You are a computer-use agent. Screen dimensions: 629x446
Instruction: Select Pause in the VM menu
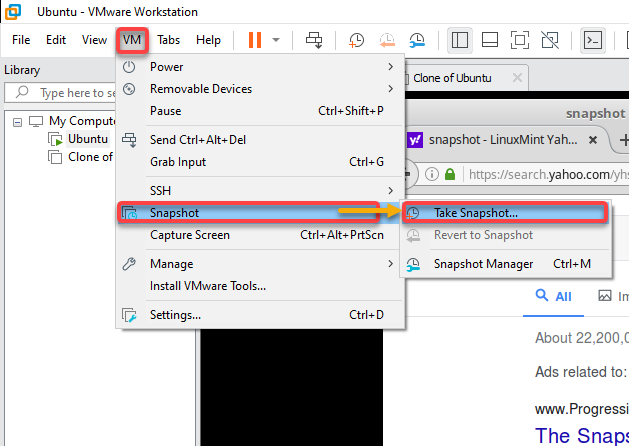[x=260, y=111]
